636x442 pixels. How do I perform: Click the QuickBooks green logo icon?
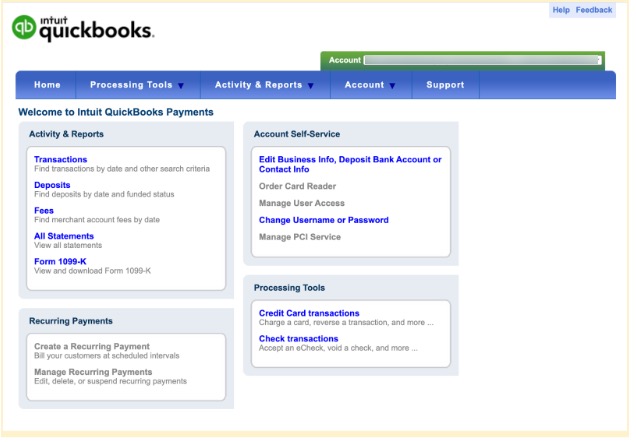(x=24, y=27)
